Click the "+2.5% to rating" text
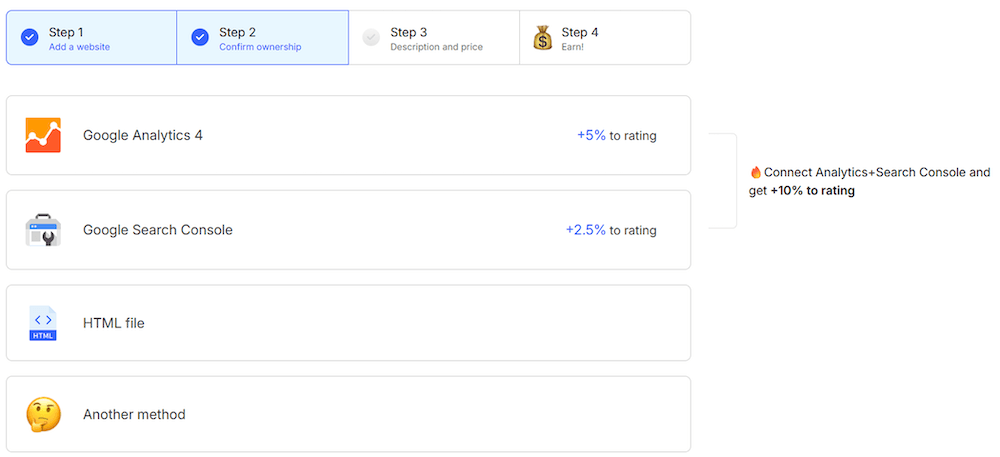 coord(611,230)
